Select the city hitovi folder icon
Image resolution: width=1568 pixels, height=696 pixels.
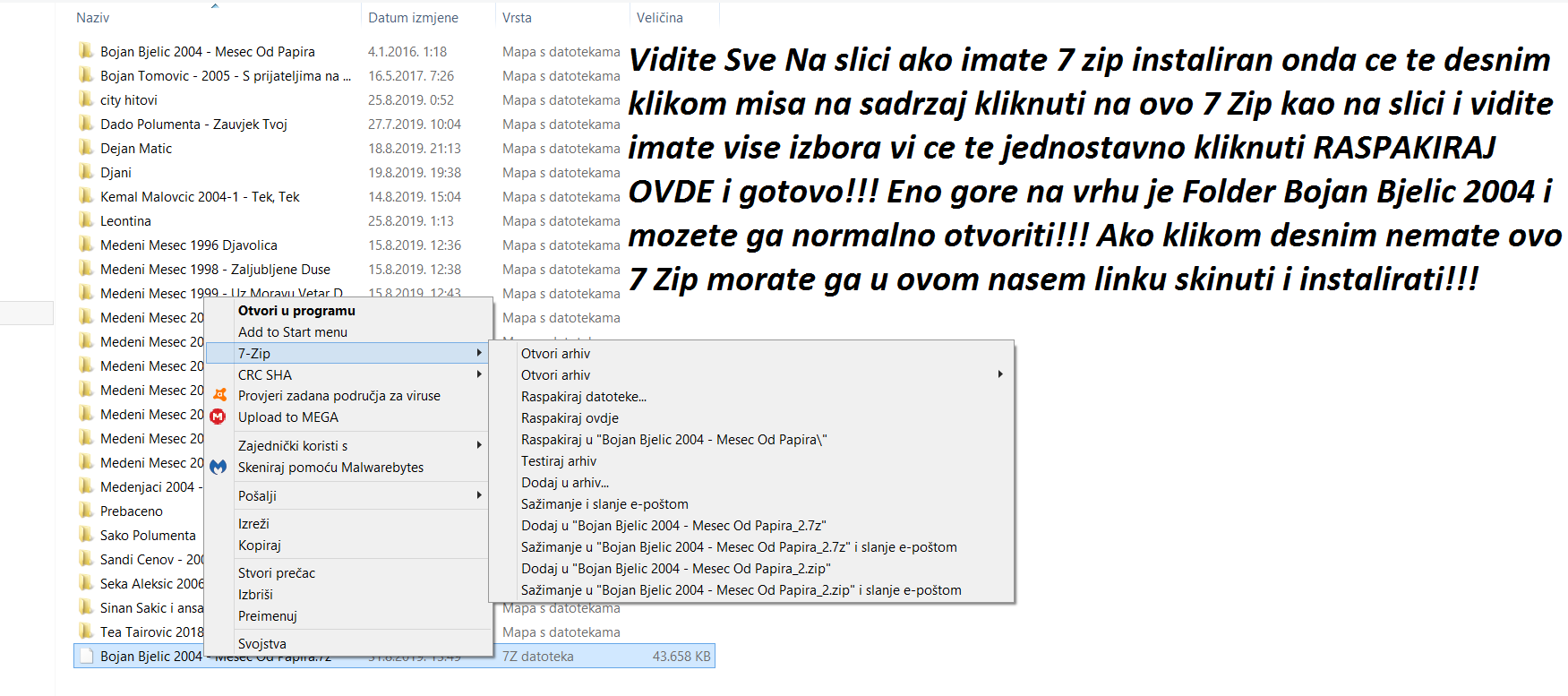(86, 99)
